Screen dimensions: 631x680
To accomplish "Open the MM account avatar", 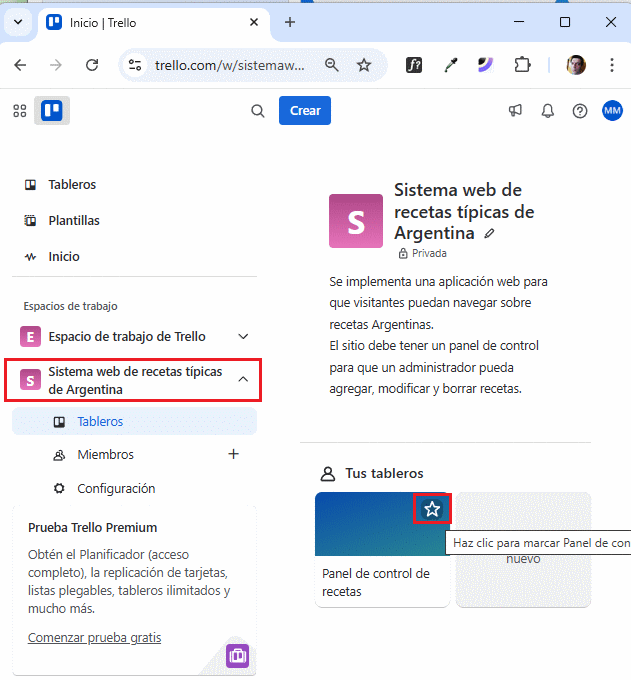I will [x=612, y=111].
